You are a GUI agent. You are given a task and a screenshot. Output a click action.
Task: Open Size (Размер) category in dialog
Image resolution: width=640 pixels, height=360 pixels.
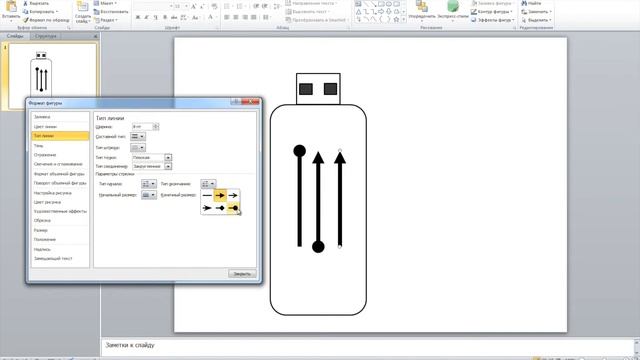point(60,230)
